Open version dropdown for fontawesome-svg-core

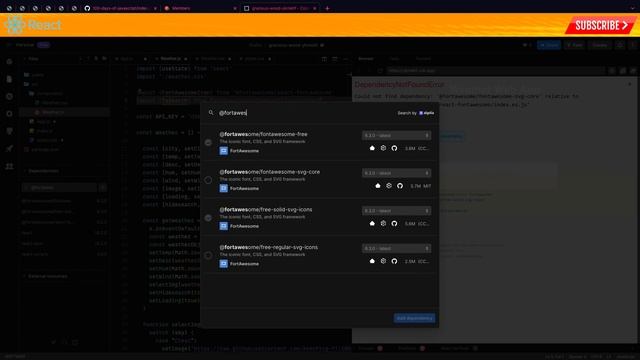pyautogui.click(x=396, y=173)
